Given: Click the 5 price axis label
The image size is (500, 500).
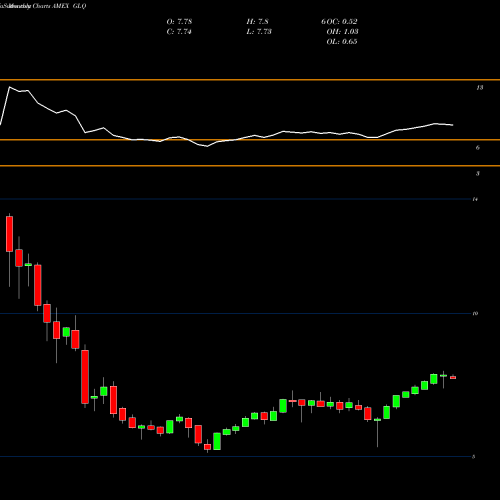Looking at the screenshot, I should click(x=474, y=457).
